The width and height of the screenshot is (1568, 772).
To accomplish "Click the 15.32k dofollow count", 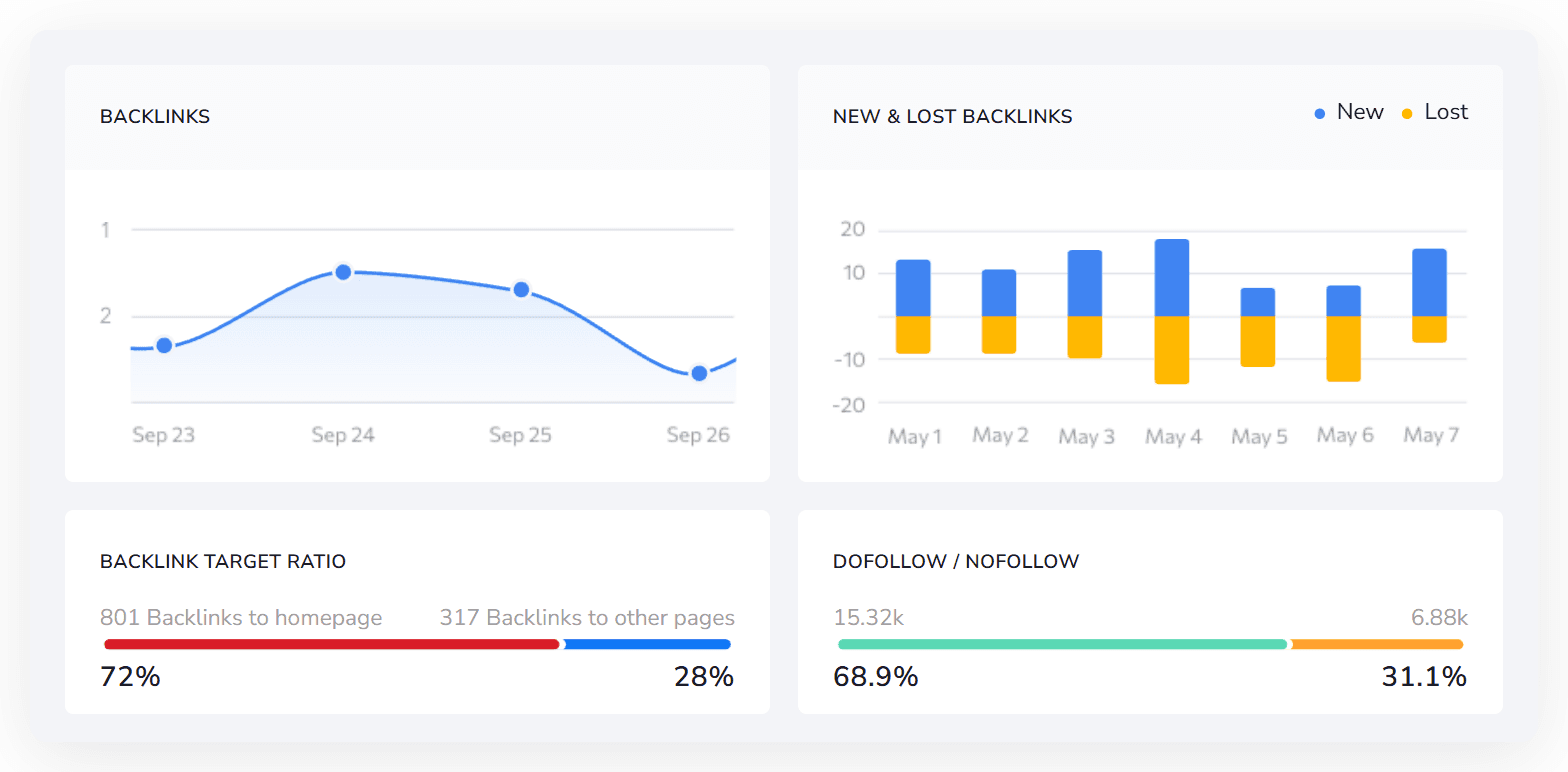I will [868, 618].
